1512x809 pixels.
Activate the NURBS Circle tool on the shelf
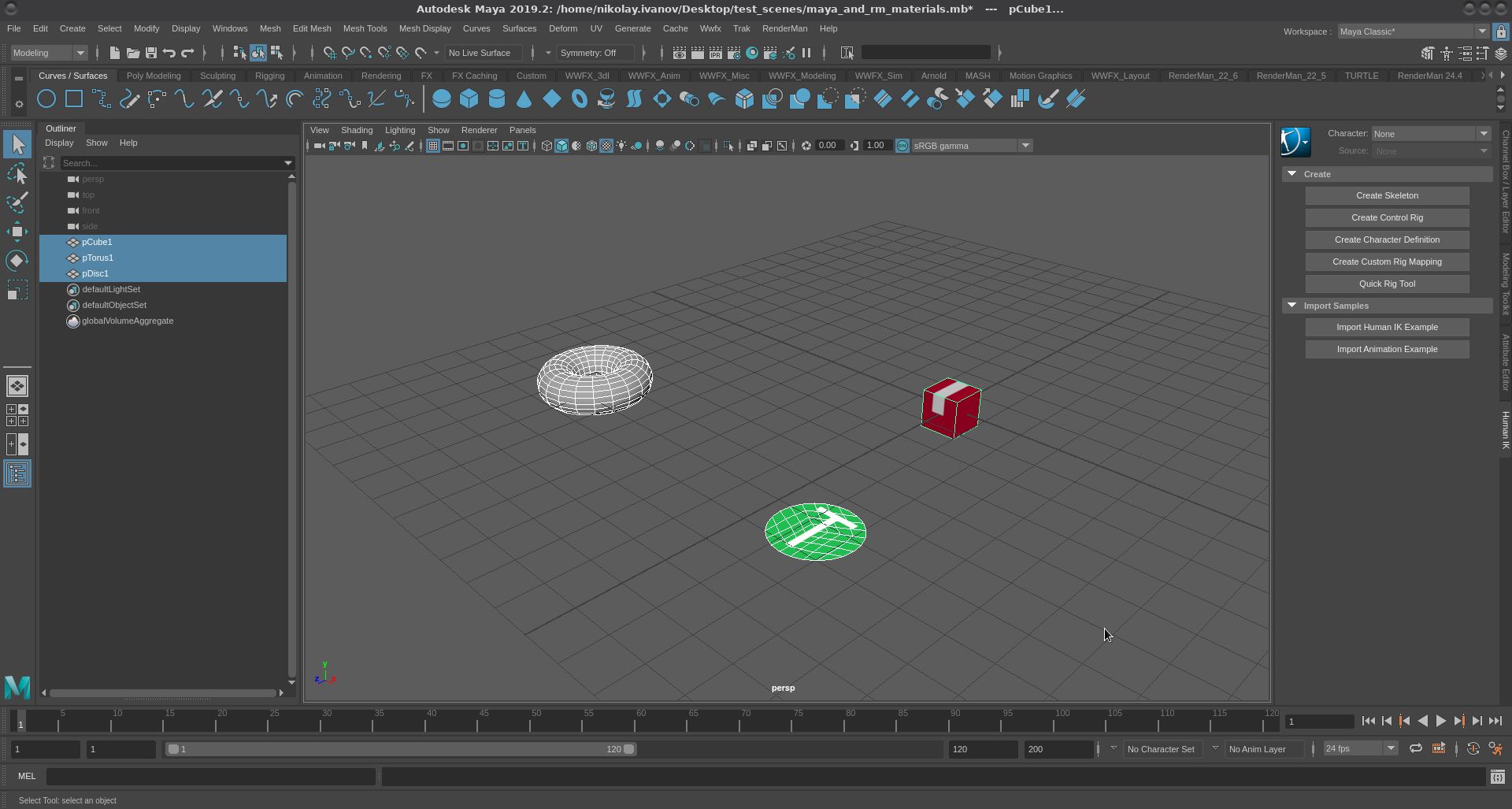click(x=46, y=99)
